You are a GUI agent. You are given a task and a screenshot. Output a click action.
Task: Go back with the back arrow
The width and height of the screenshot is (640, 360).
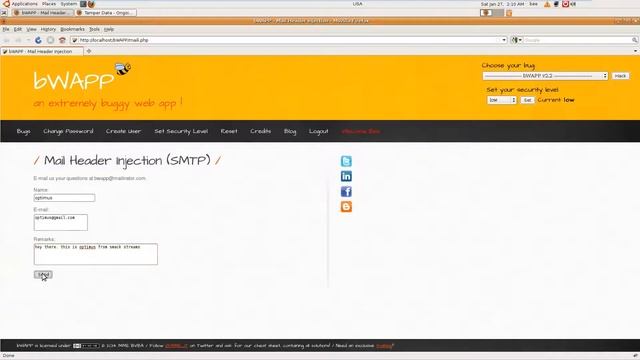pyautogui.click(x=7, y=40)
